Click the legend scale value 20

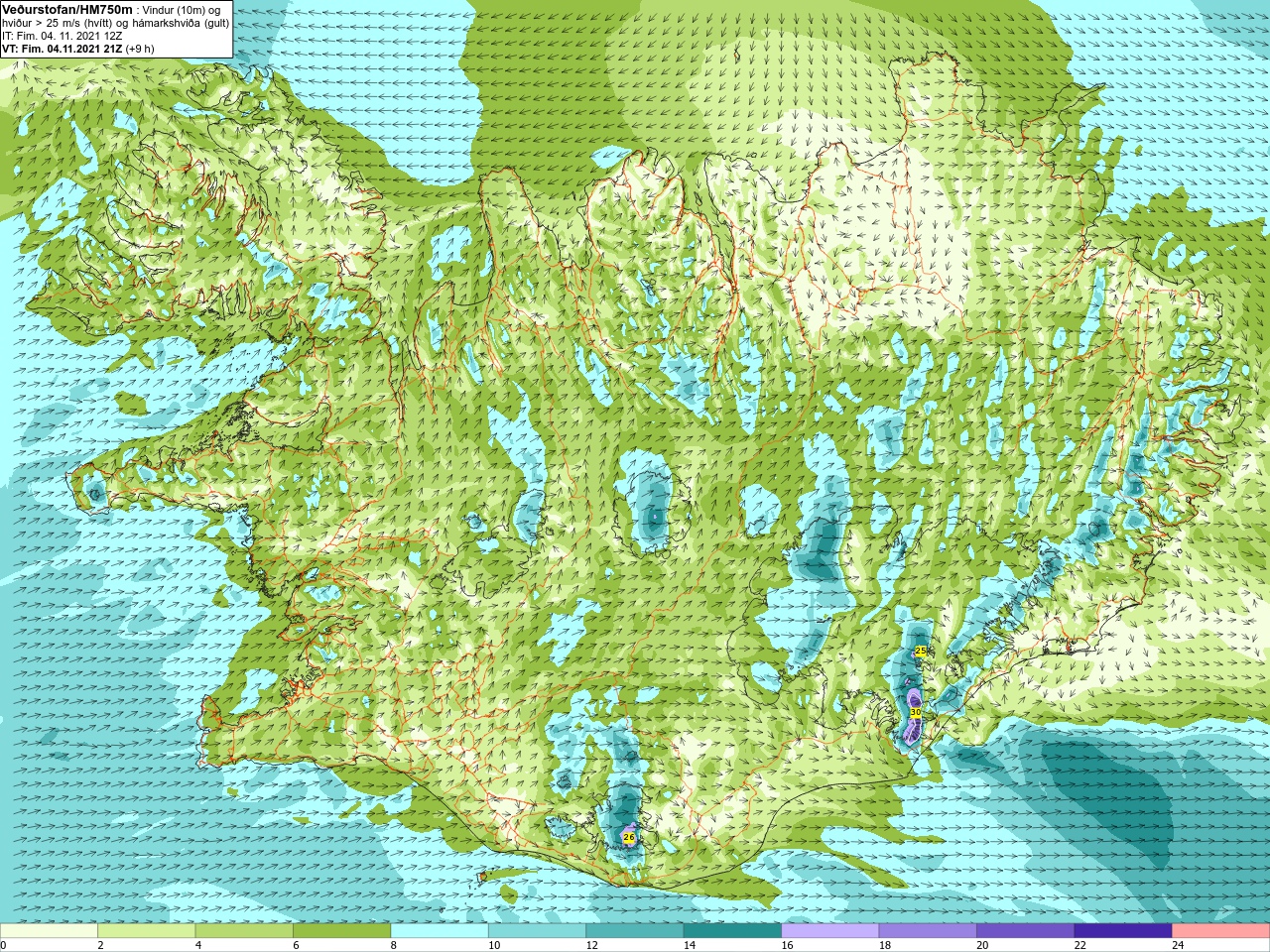[x=982, y=945]
